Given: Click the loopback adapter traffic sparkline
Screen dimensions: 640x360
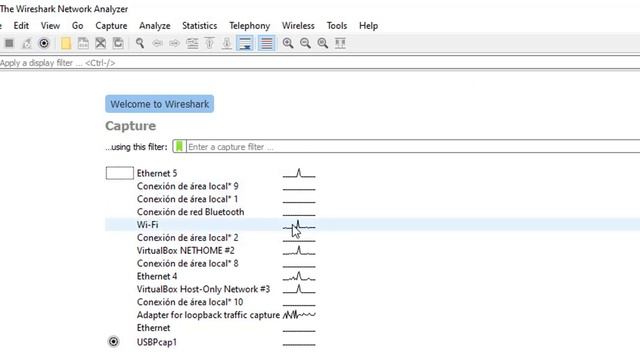Looking at the screenshot, I should [x=299, y=315].
